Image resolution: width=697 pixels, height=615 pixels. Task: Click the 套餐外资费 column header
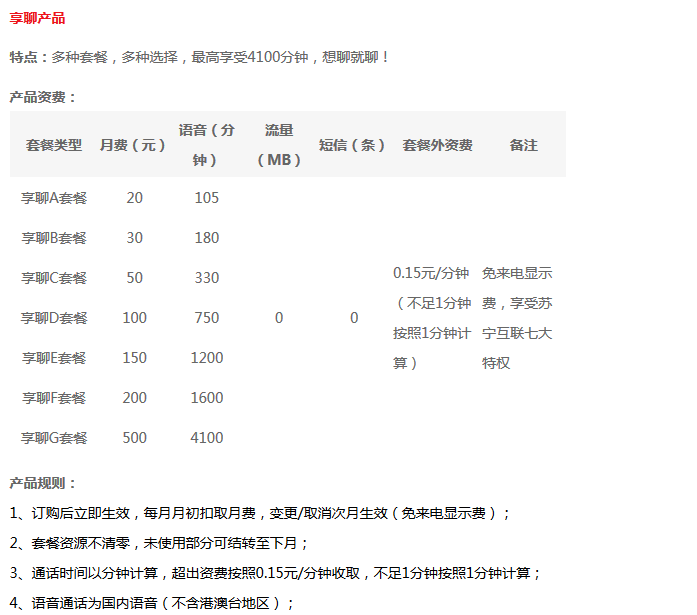(x=437, y=145)
